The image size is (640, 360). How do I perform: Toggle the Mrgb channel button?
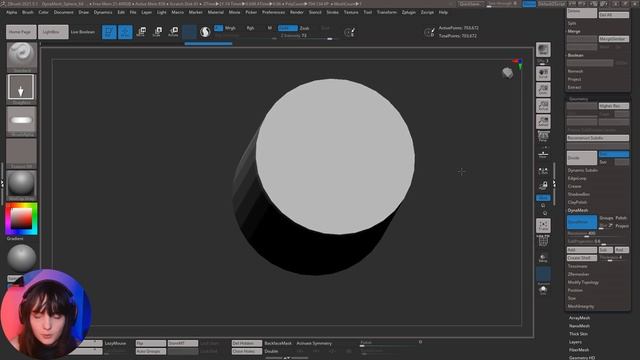230,28
